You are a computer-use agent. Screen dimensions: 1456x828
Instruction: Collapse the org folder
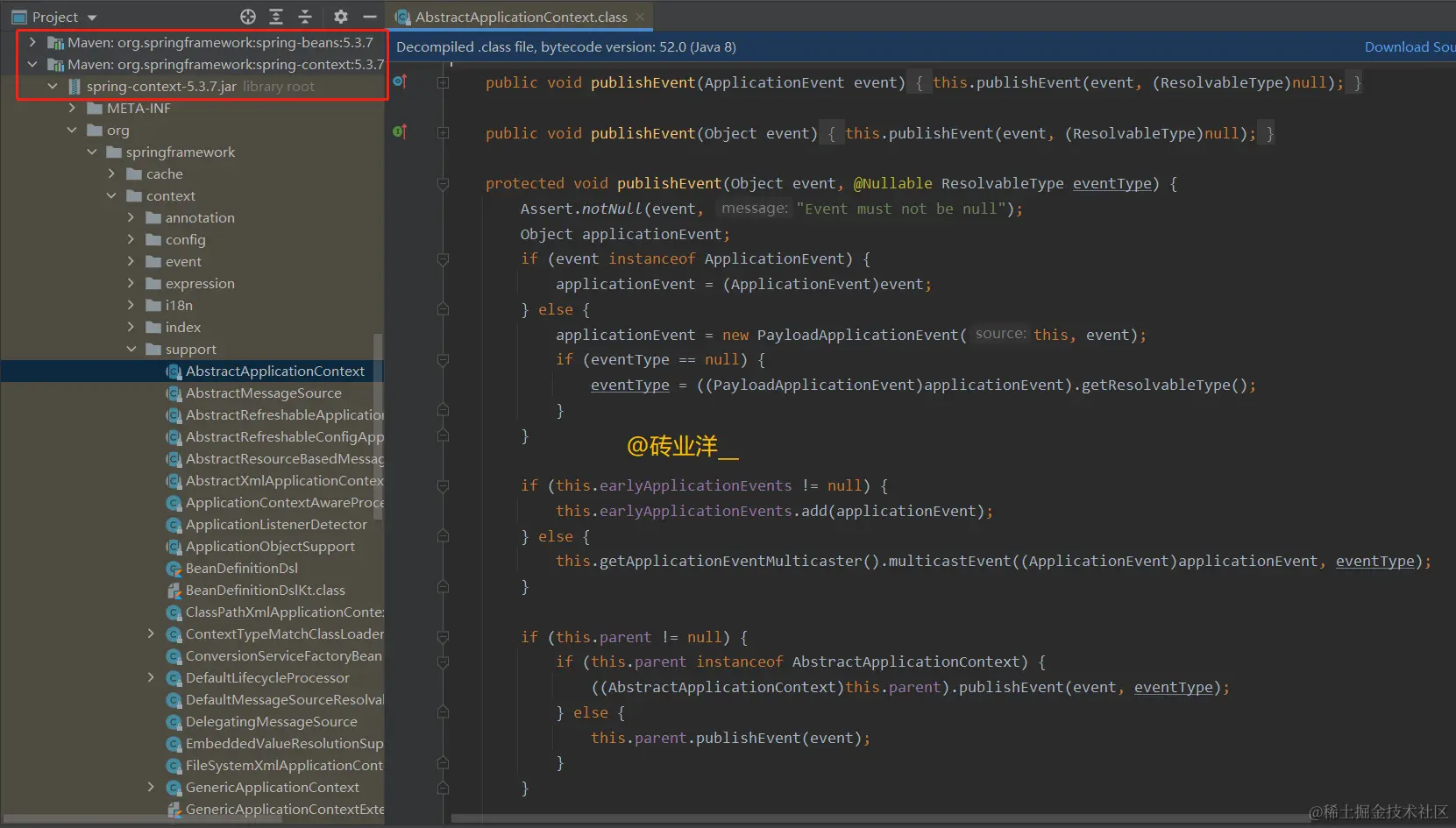72,130
